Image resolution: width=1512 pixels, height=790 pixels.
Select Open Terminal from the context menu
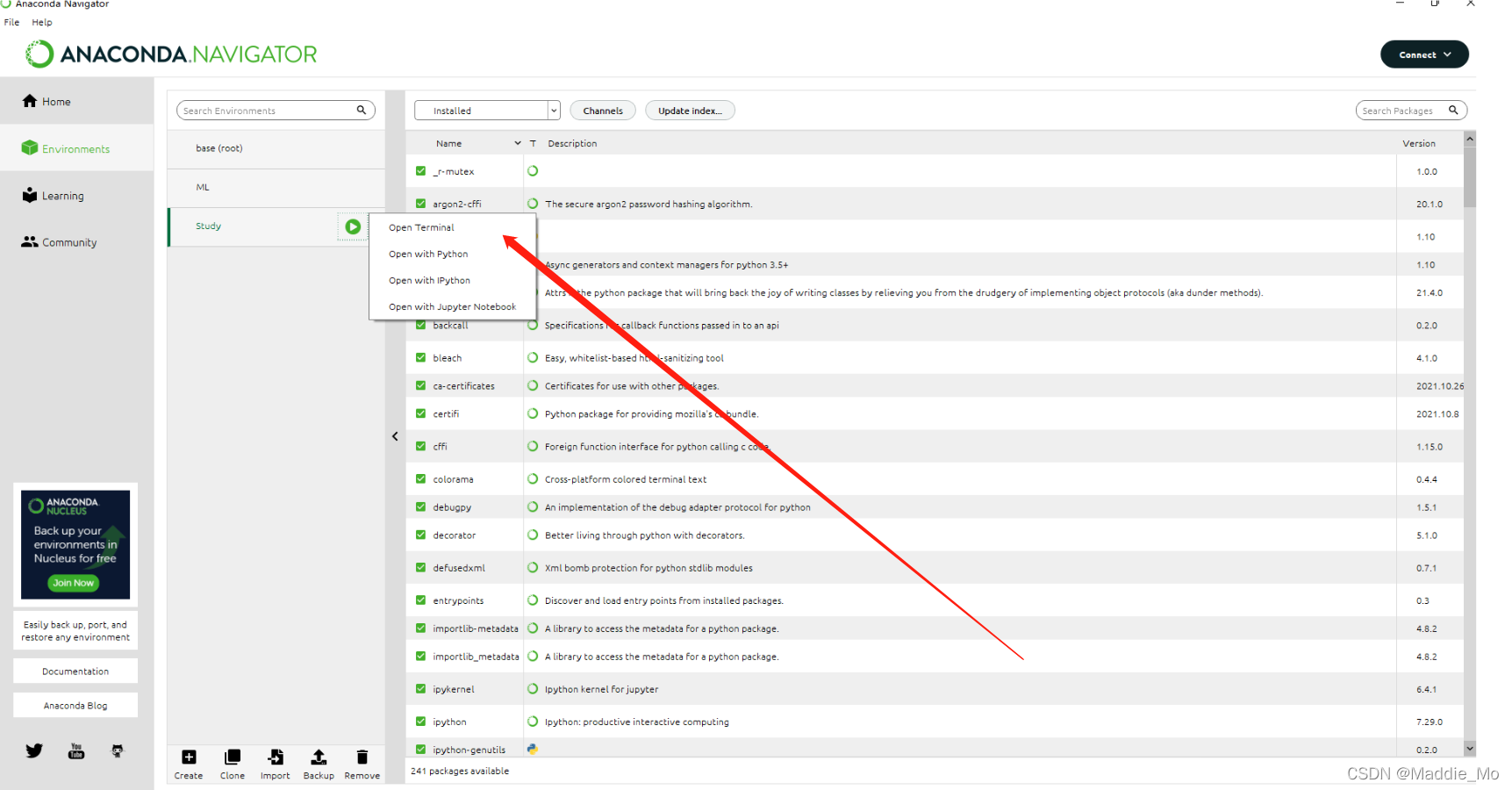pos(421,227)
